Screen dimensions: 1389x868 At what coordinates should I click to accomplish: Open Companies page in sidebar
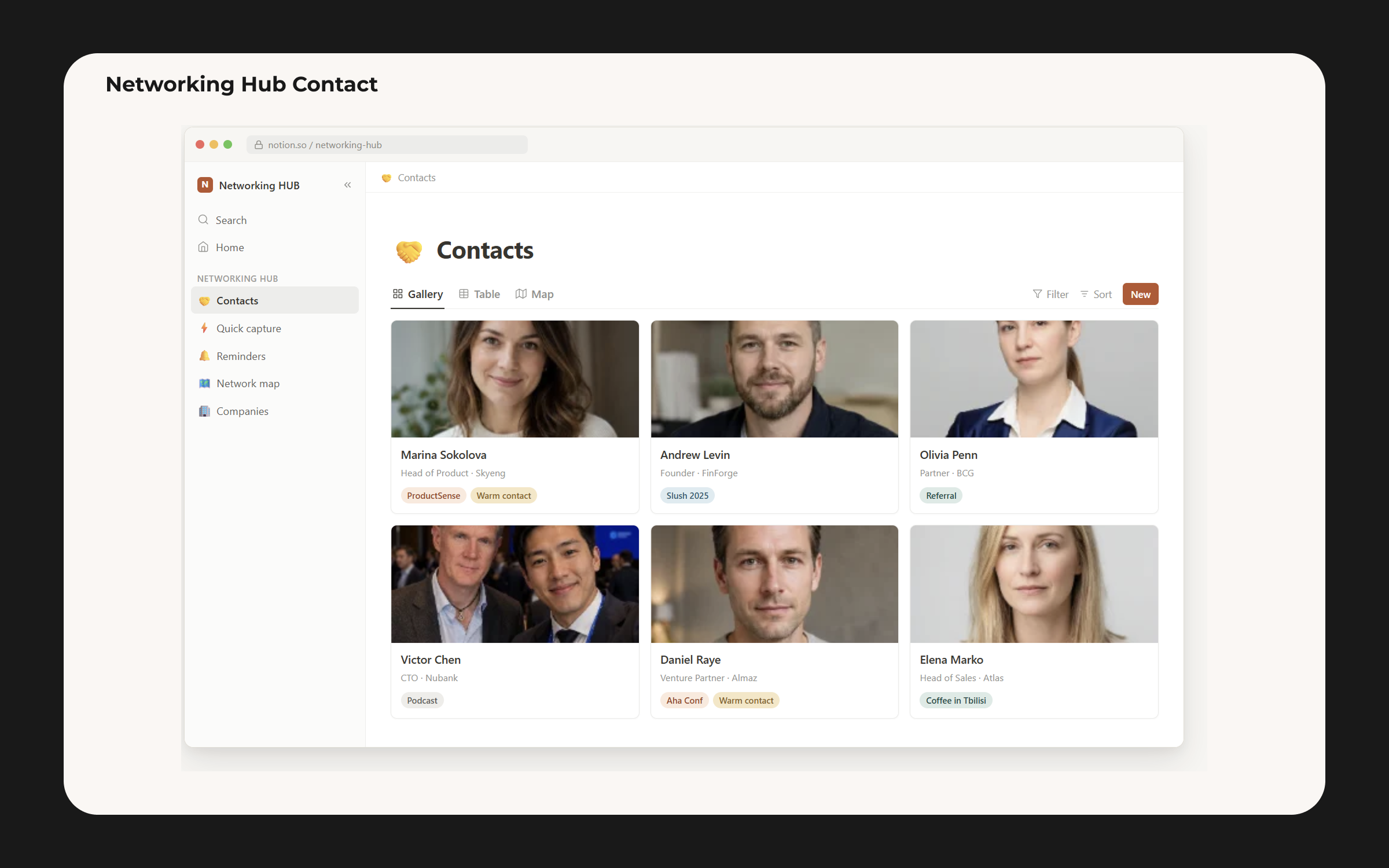[275, 411]
